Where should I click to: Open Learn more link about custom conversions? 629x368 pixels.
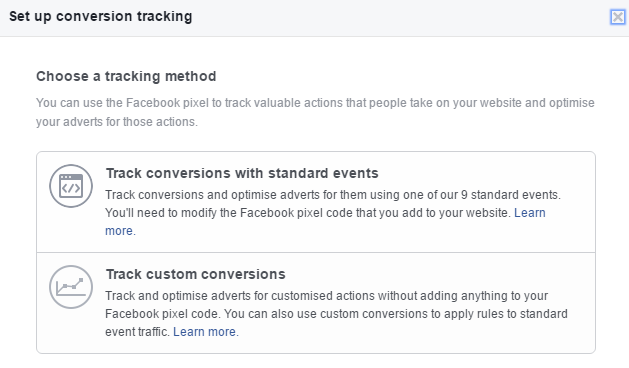(x=206, y=332)
